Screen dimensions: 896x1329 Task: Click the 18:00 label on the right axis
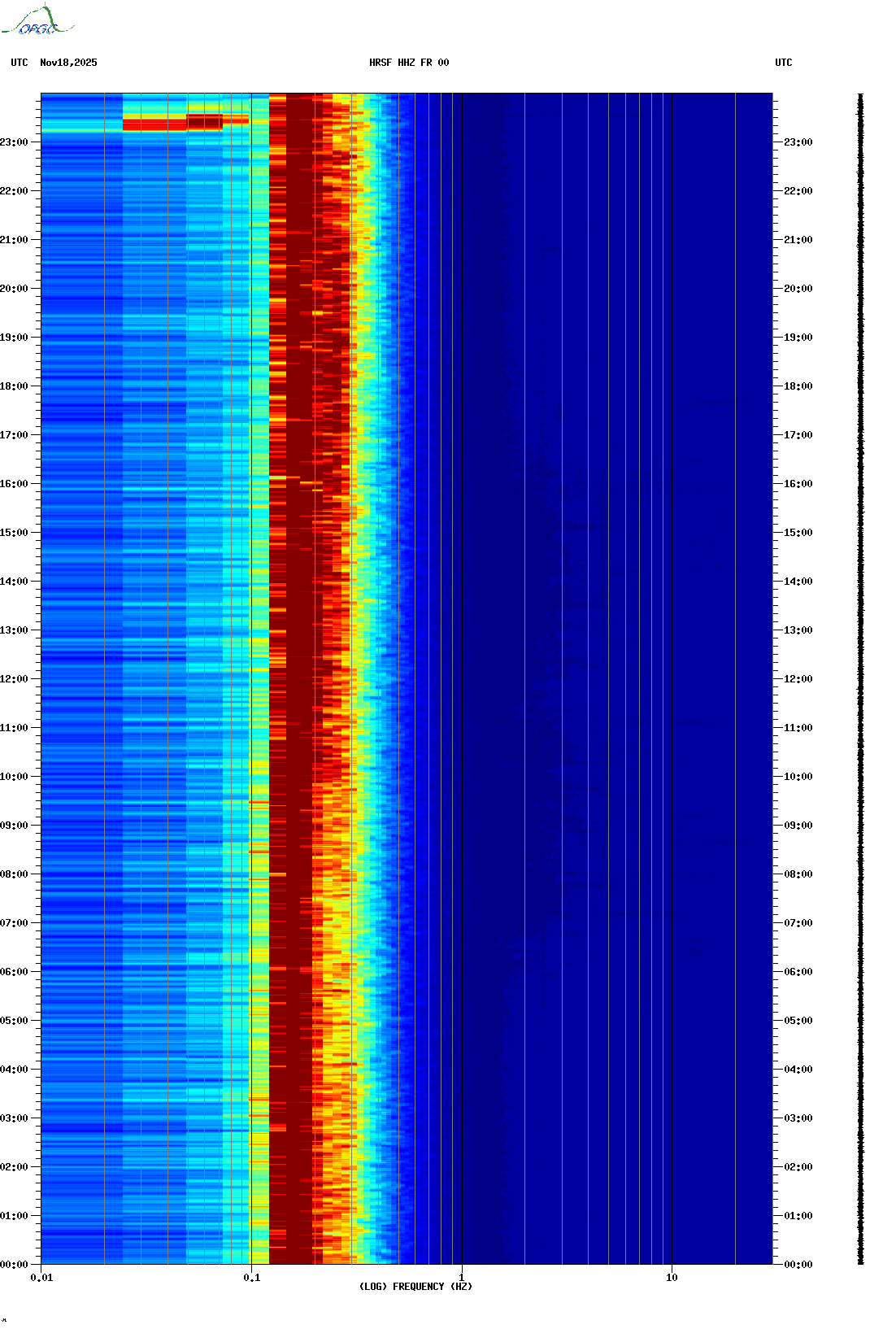[x=798, y=386]
